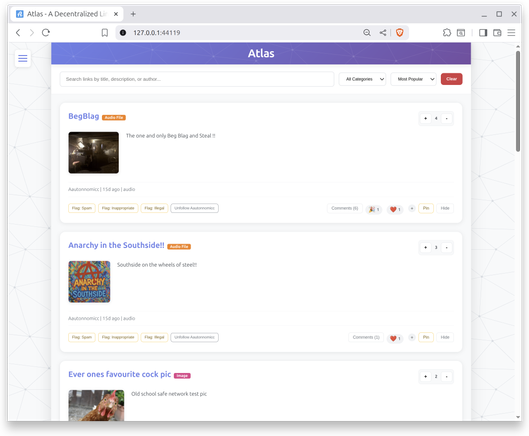Viewport: 529px width, 436px height.
Task: Expand the Most Popular sort dropdown
Action: coord(413,79)
